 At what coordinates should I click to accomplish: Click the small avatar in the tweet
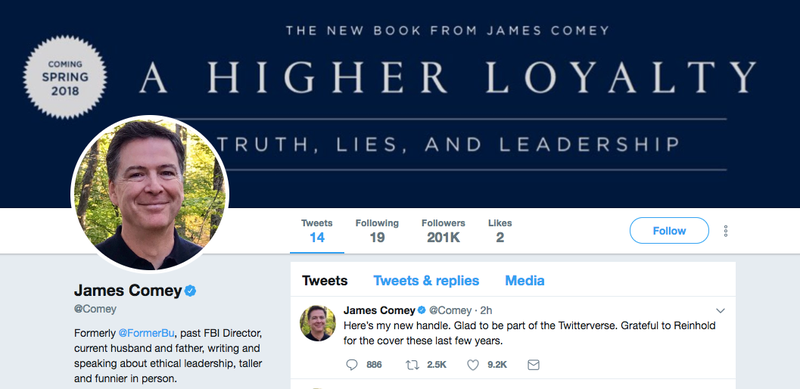tap(317, 323)
